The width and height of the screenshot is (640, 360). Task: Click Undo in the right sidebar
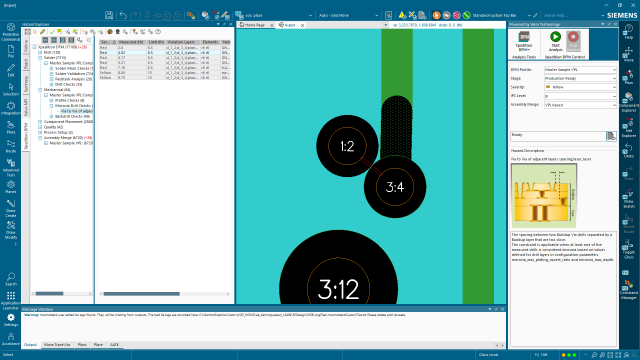629,150
